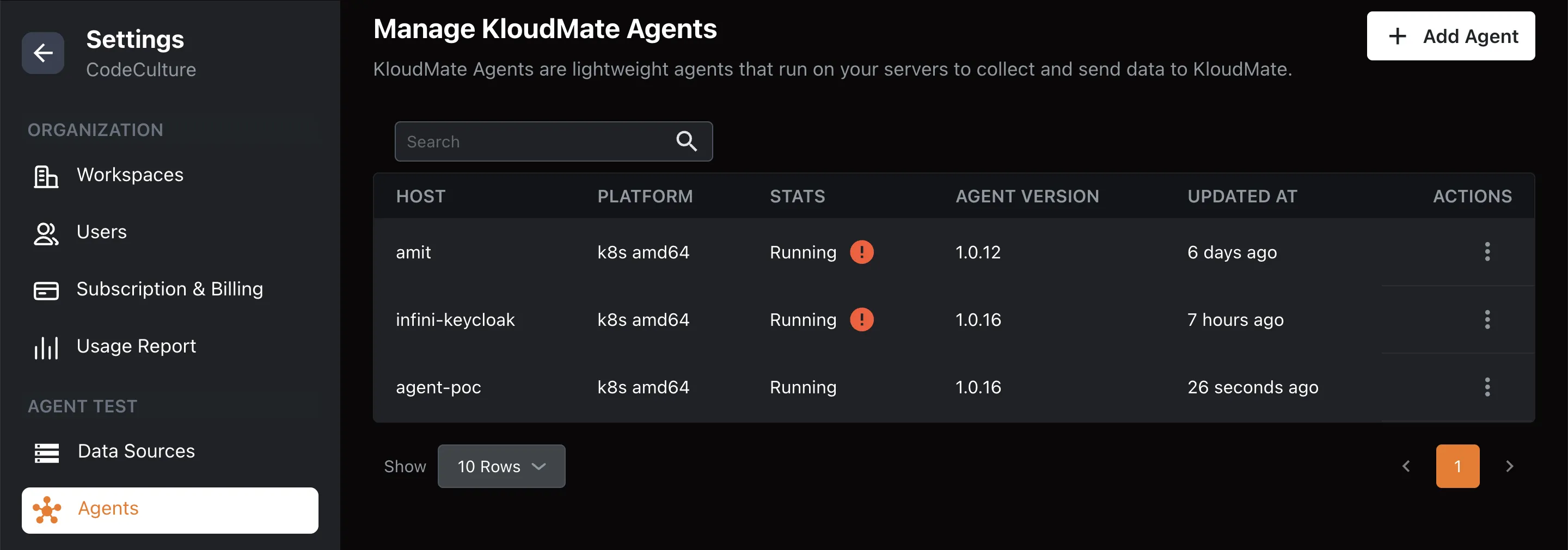The image size is (1568, 550).
Task: Click k8s amd64 platform for agent-poc
Action: (644, 387)
